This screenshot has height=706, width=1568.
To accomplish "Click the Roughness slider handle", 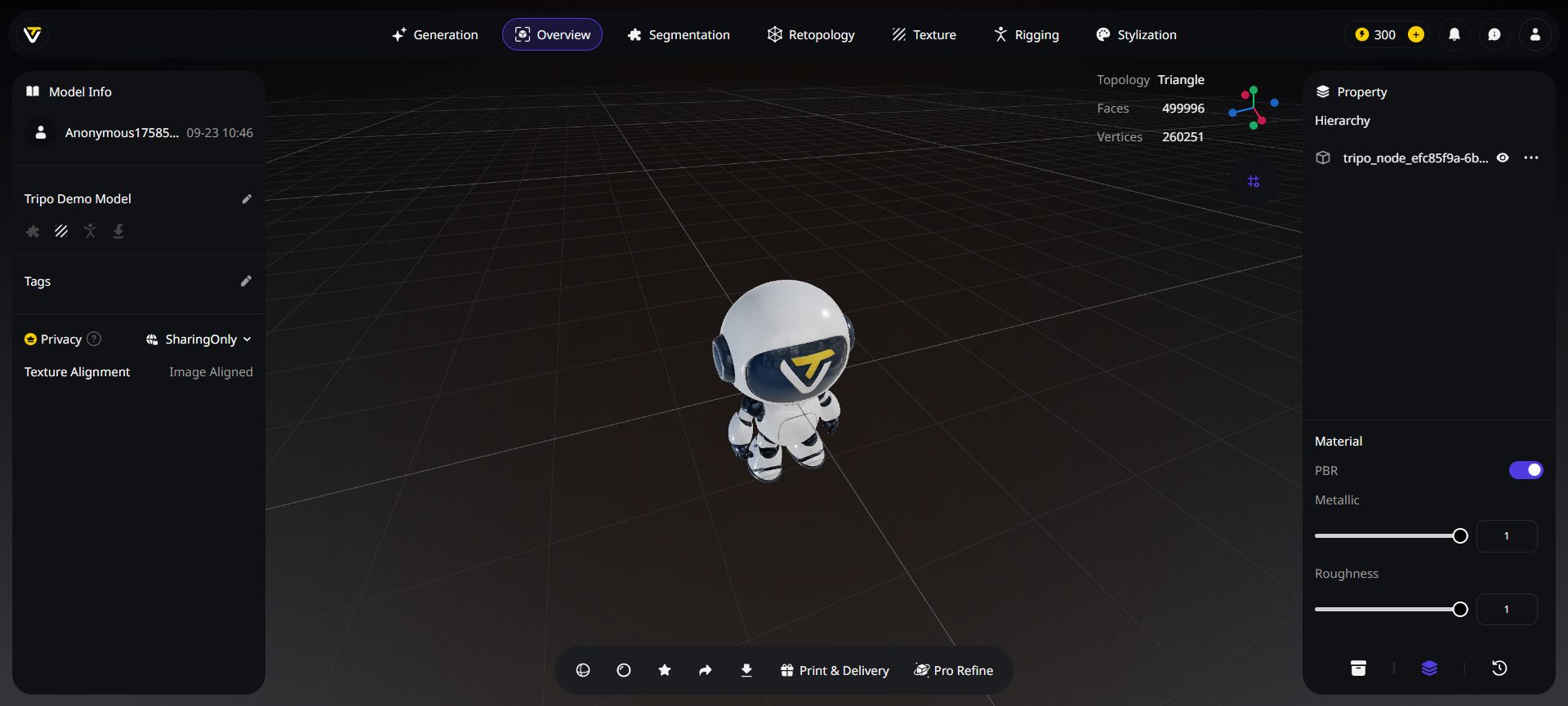I will tap(1460, 610).
